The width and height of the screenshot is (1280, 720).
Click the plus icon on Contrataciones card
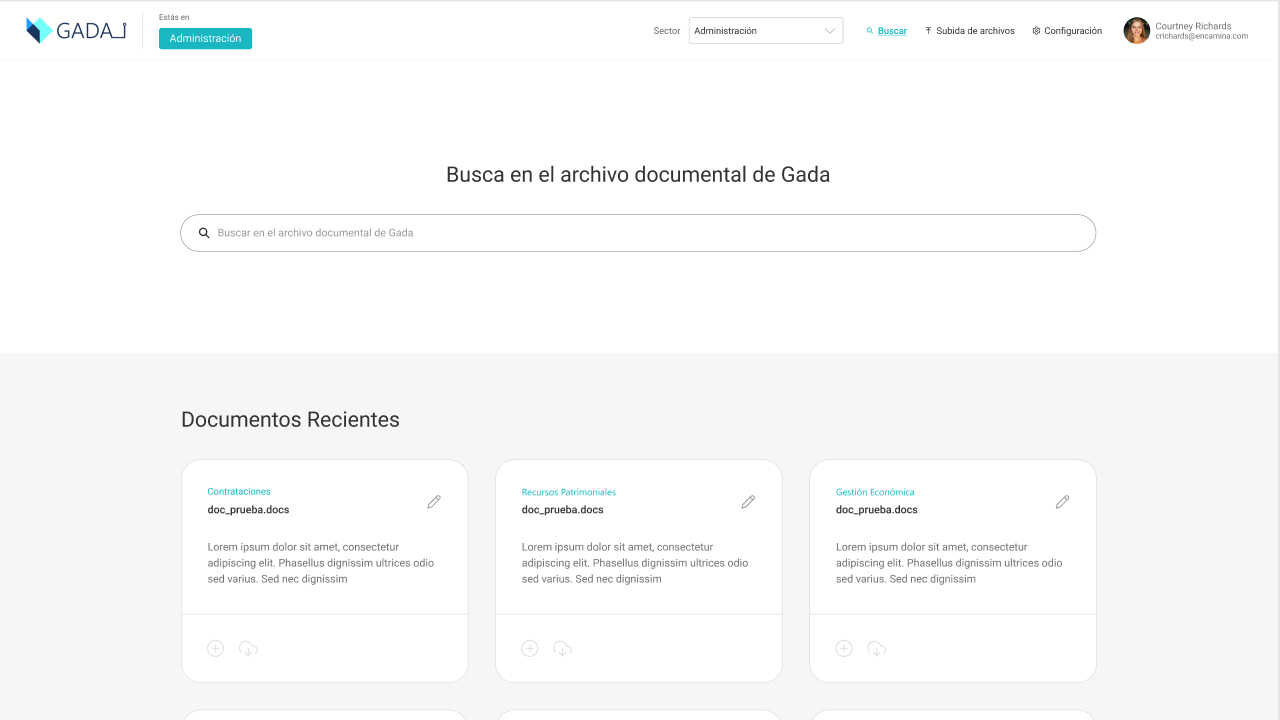(x=215, y=648)
